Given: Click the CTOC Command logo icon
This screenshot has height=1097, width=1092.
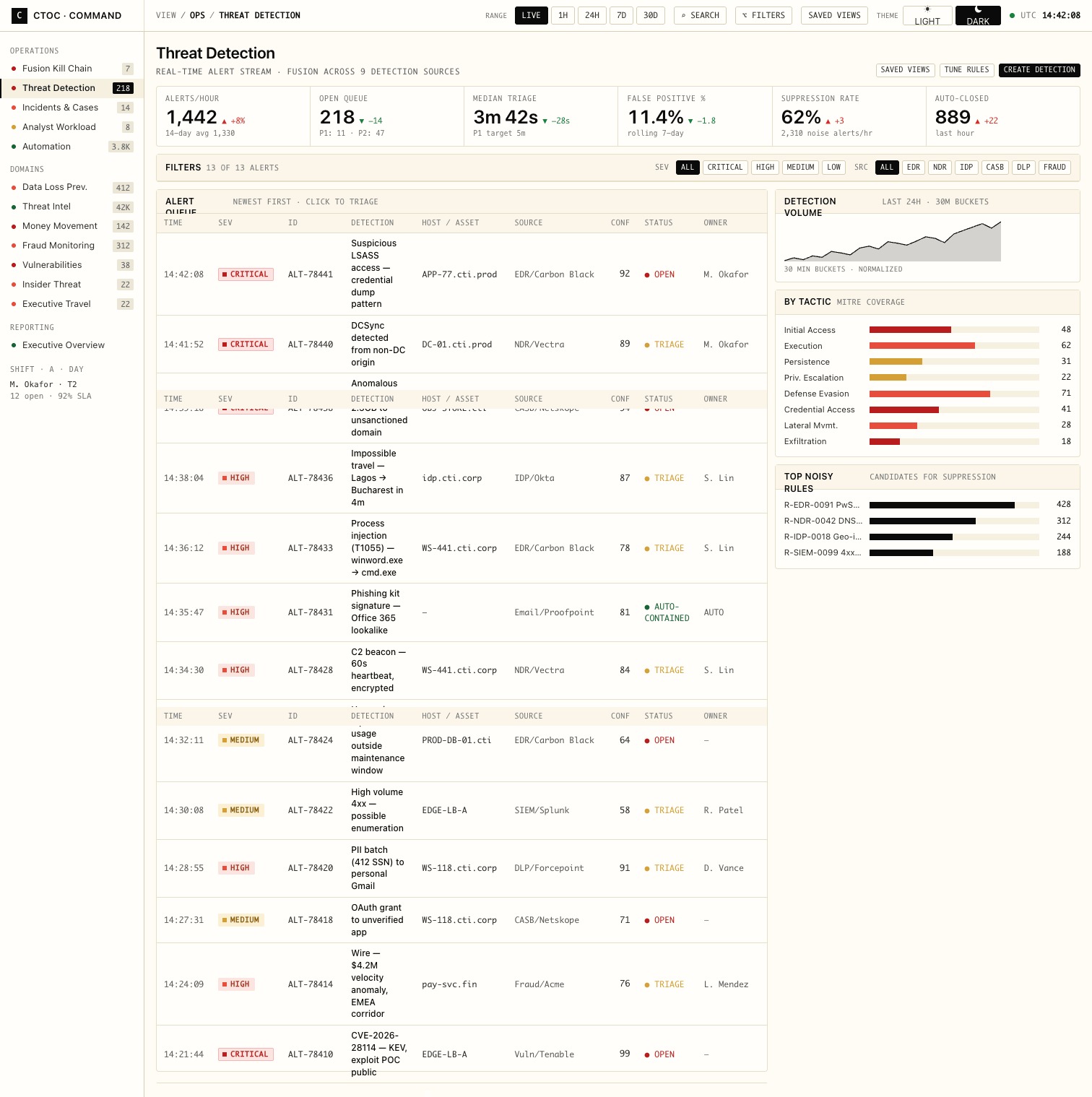Looking at the screenshot, I should (x=19, y=15).
